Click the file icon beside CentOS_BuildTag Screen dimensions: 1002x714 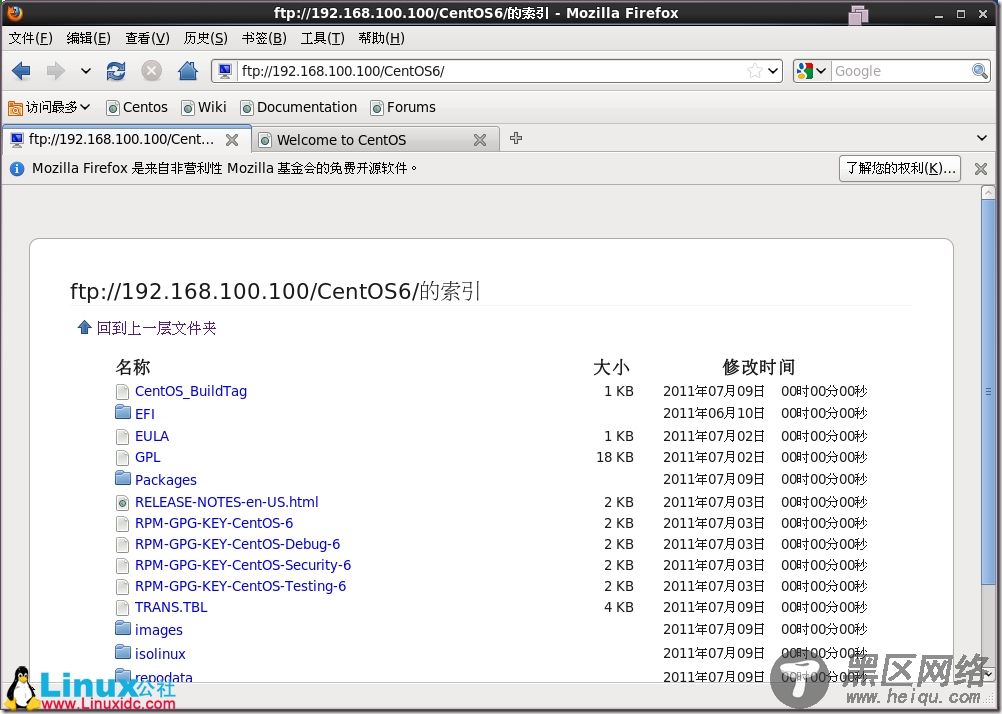pyautogui.click(x=123, y=392)
